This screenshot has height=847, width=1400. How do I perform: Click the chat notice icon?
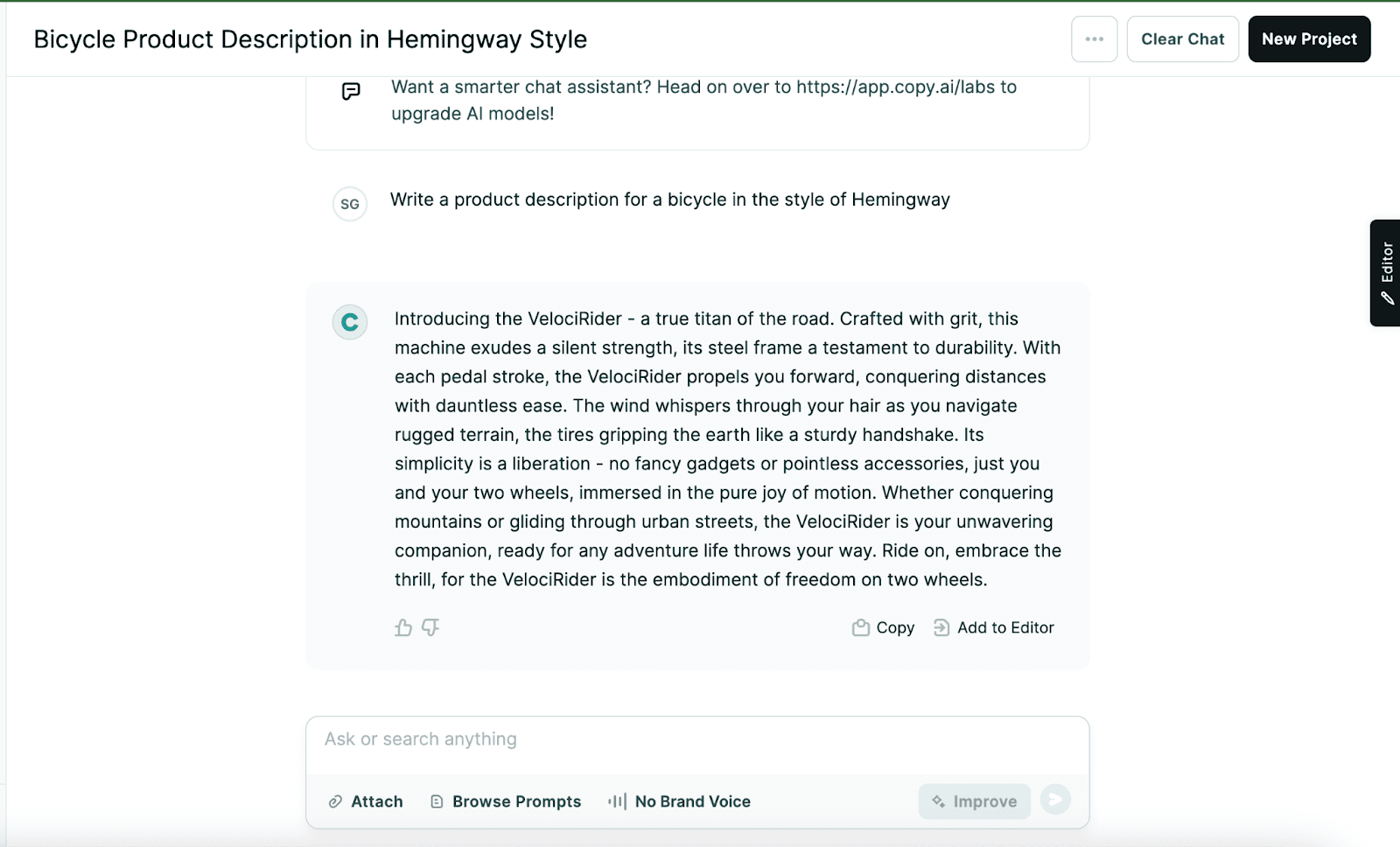pos(351,91)
